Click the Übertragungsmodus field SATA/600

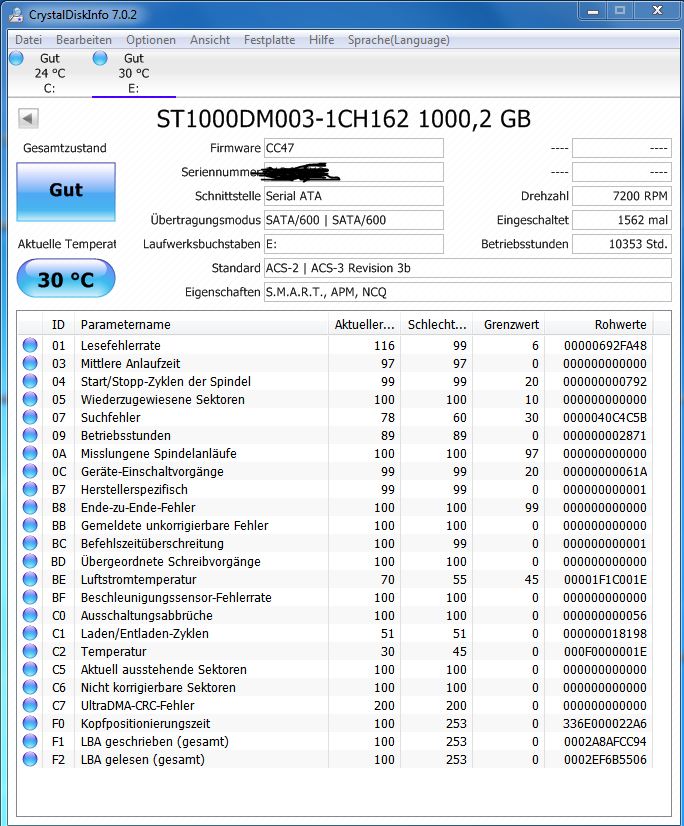[354, 220]
